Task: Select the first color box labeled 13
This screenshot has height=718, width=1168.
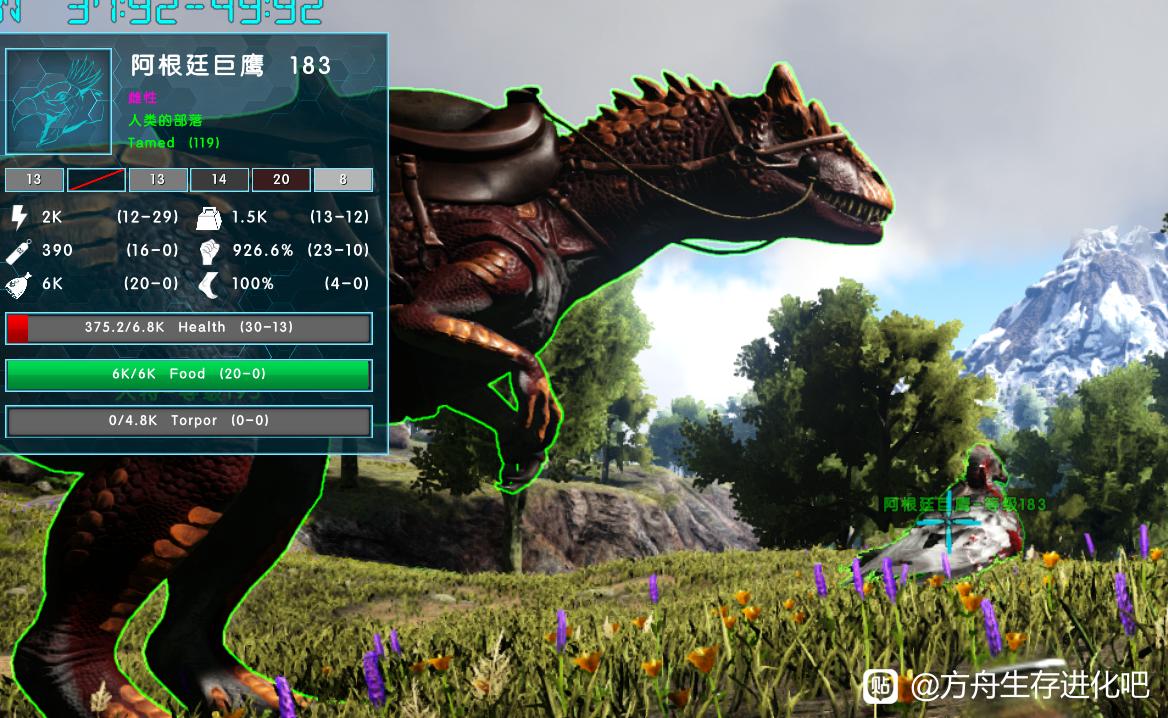Action: tap(34, 180)
